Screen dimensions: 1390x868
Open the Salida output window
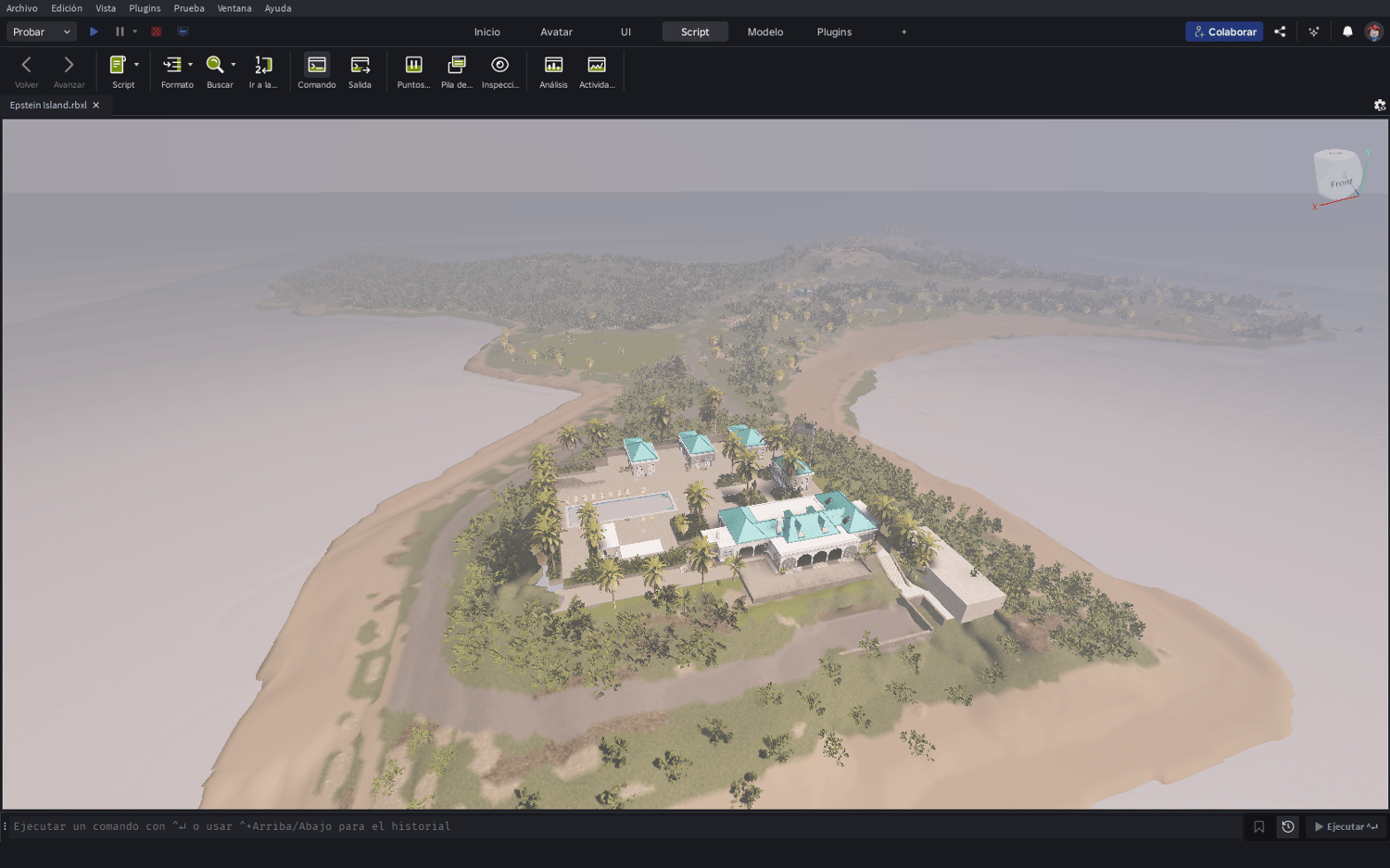click(x=360, y=71)
